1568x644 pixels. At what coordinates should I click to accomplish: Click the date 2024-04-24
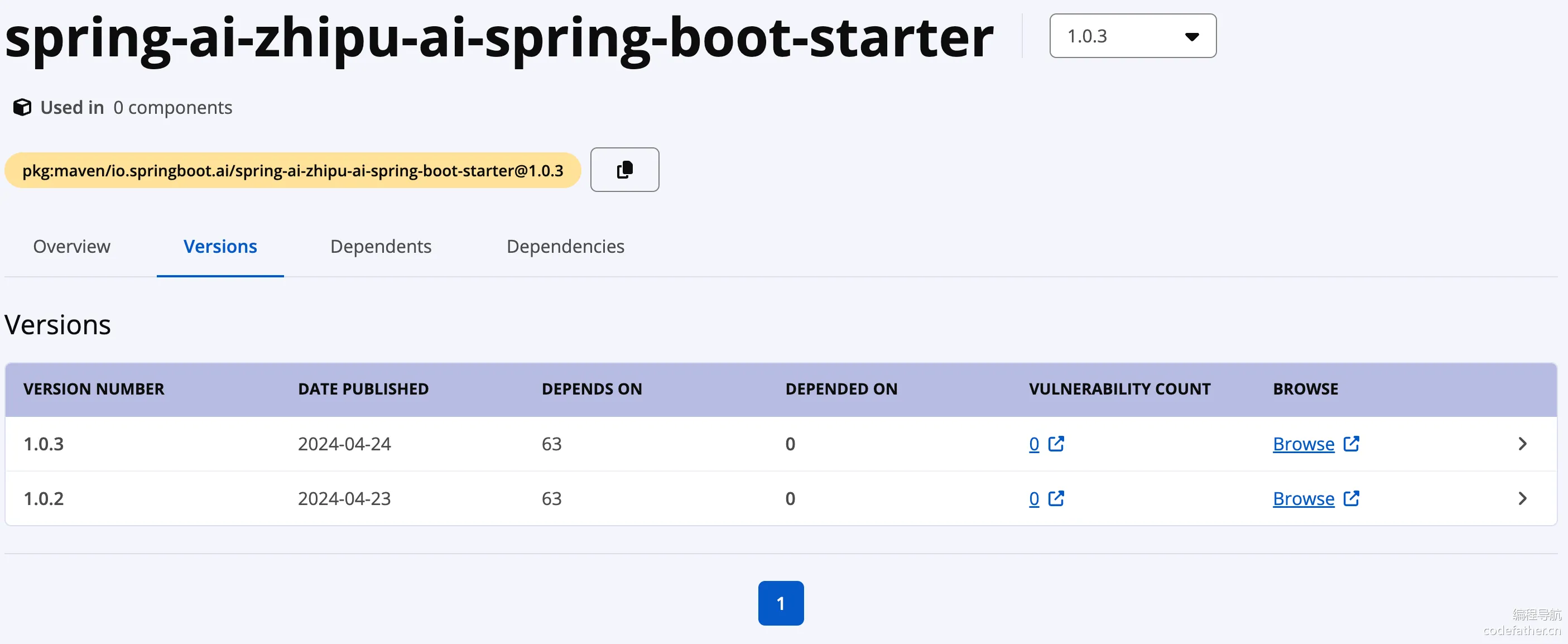pyautogui.click(x=344, y=444)
